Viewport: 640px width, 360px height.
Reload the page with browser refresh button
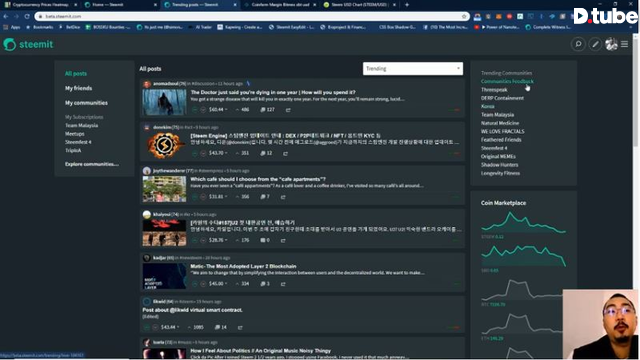(27, 16)
